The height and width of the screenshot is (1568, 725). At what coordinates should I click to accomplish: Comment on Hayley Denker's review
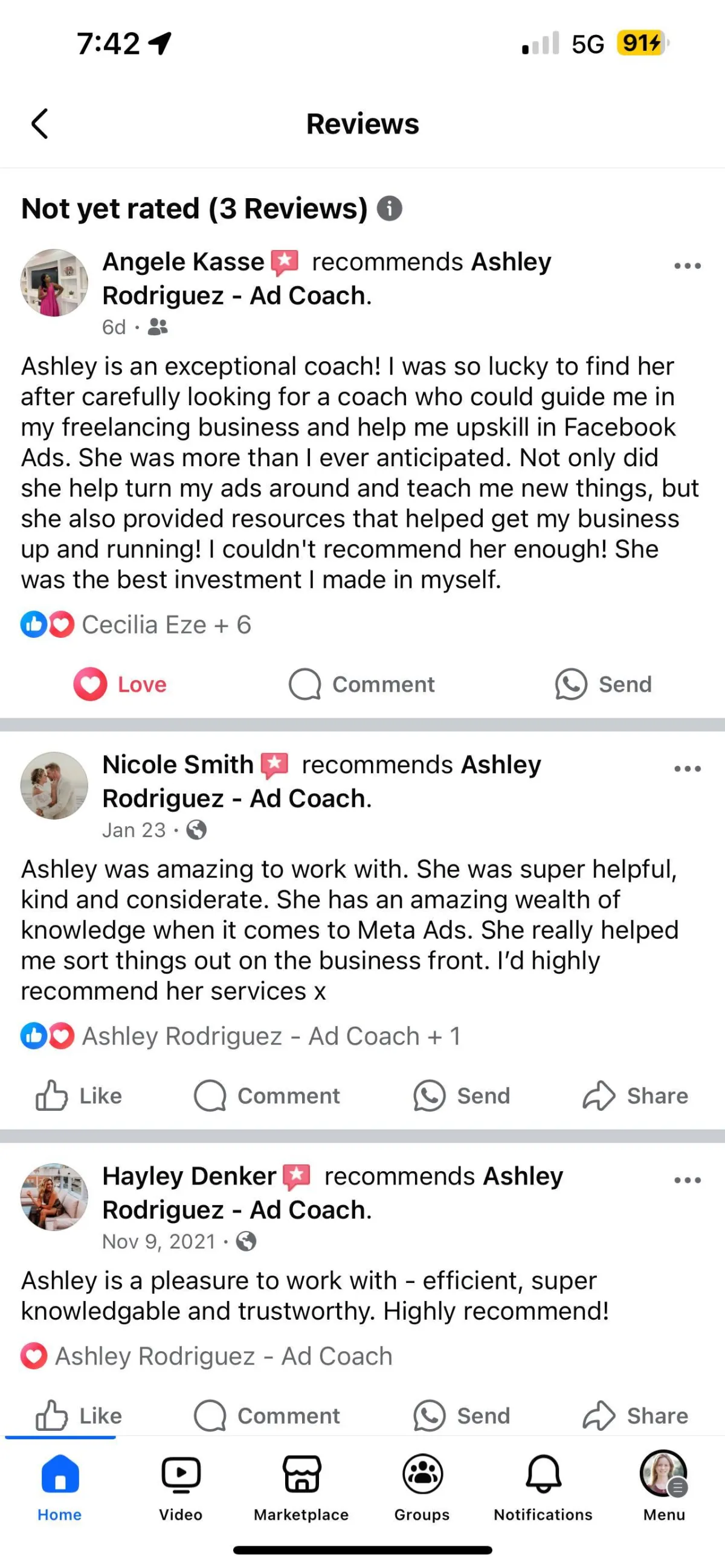tap(266, 1416)
